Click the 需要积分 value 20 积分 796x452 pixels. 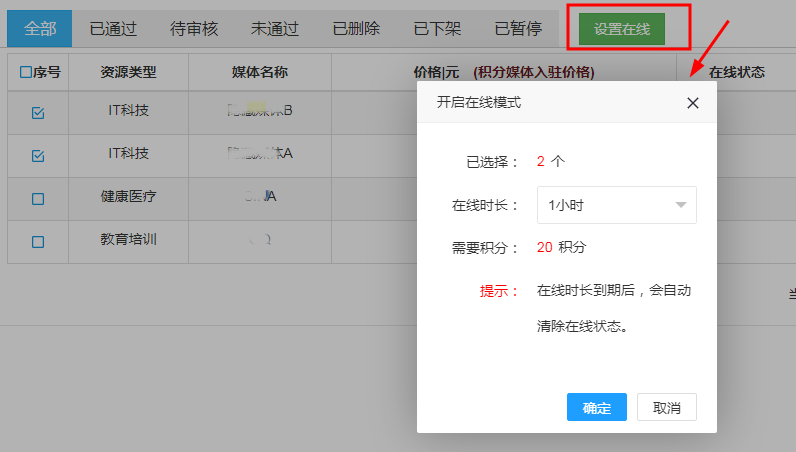(561, 247)
